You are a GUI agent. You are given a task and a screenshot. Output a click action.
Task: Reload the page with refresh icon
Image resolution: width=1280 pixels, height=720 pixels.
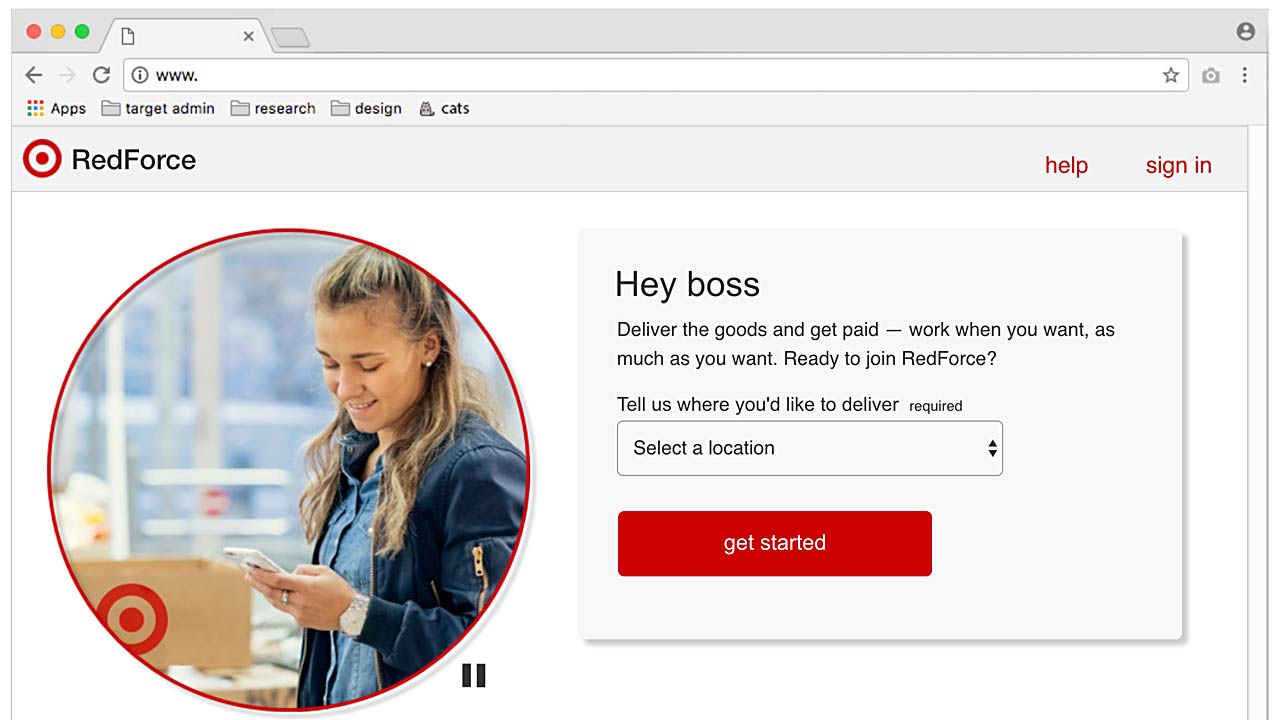point(101,75)
